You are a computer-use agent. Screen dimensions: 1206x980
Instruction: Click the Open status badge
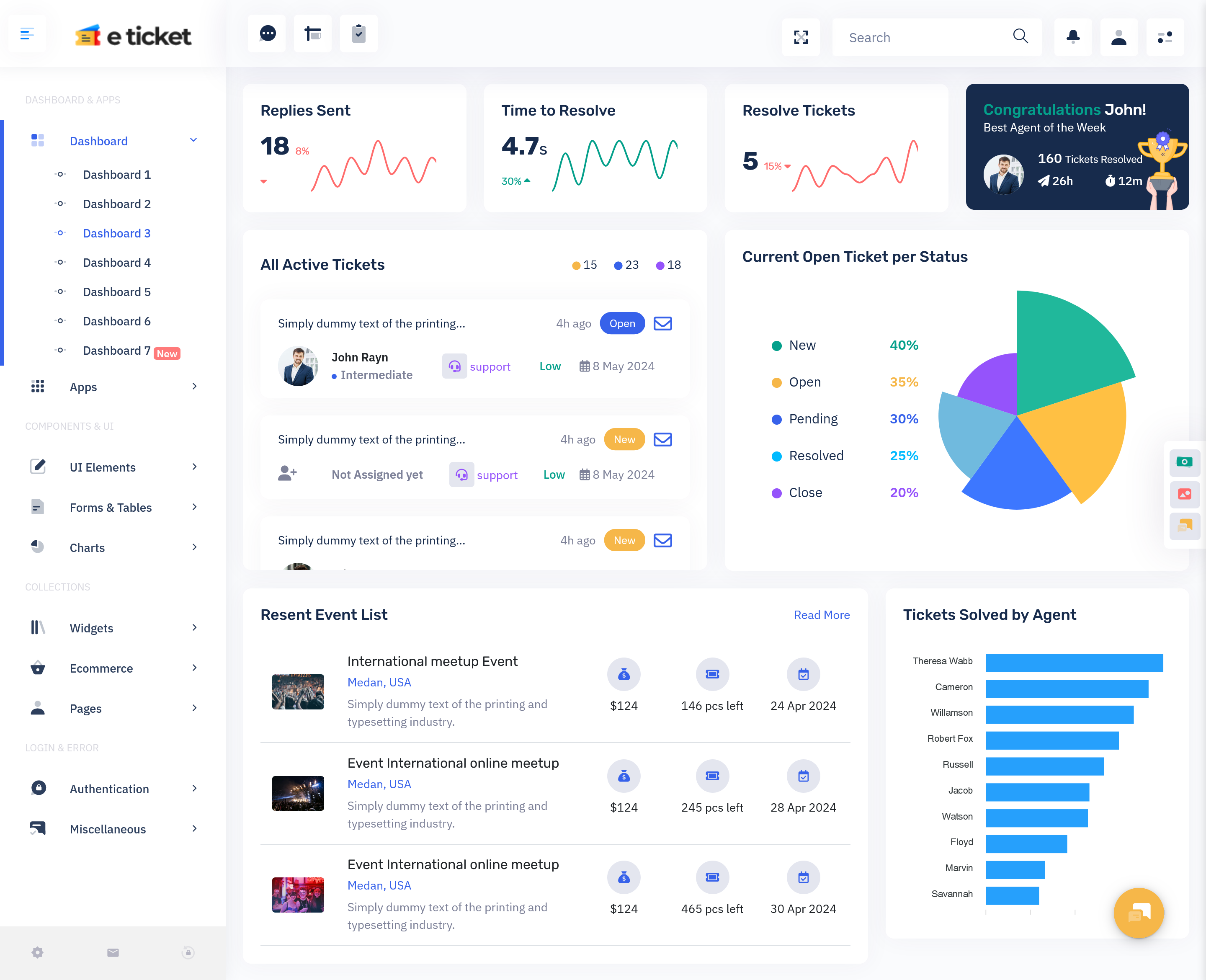click(622, 323)
